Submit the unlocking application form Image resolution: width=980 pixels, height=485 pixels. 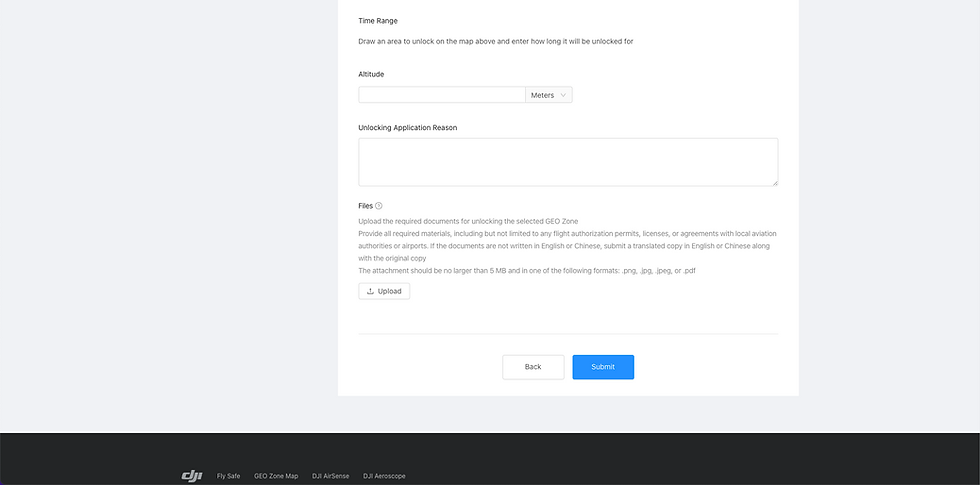tap(603, 367)
